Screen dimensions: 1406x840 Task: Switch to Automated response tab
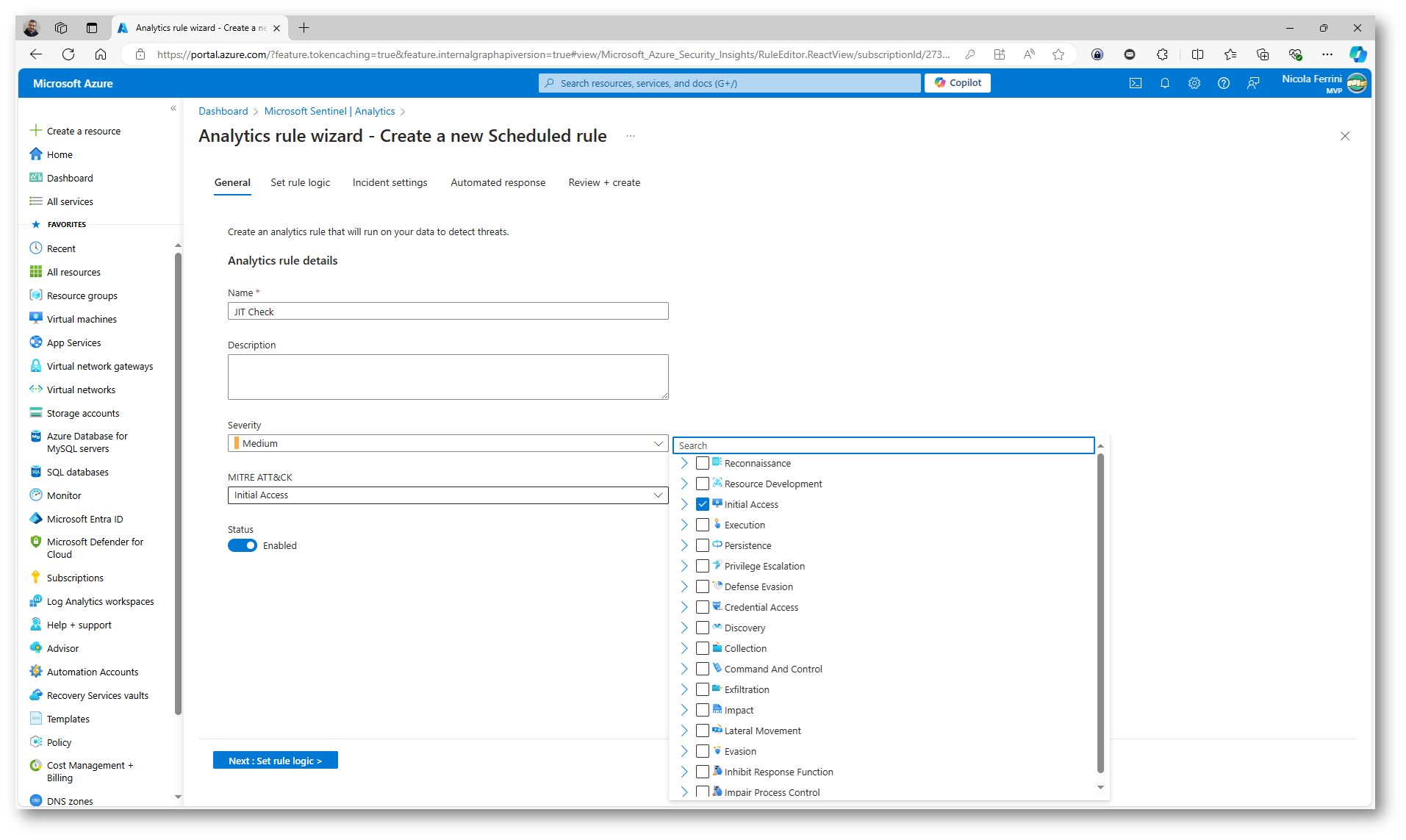498,182
